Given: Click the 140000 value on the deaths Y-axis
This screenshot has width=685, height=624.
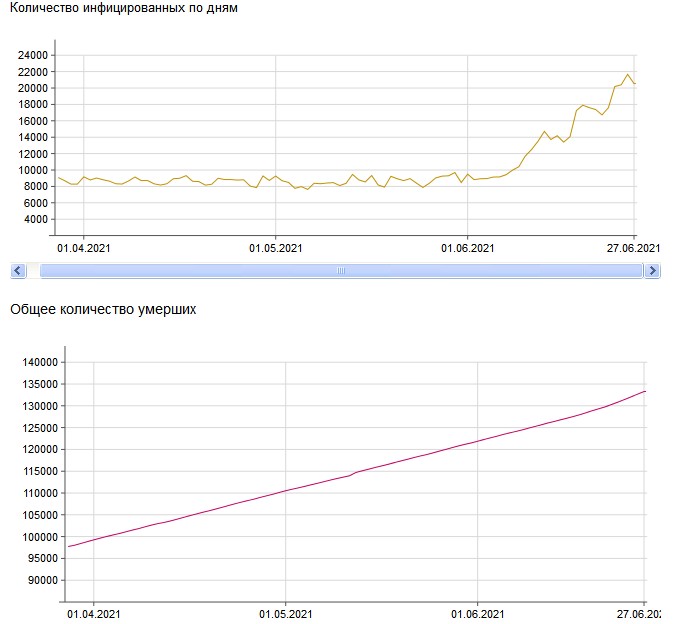Looking at the screenshot, I should (41, 362).
